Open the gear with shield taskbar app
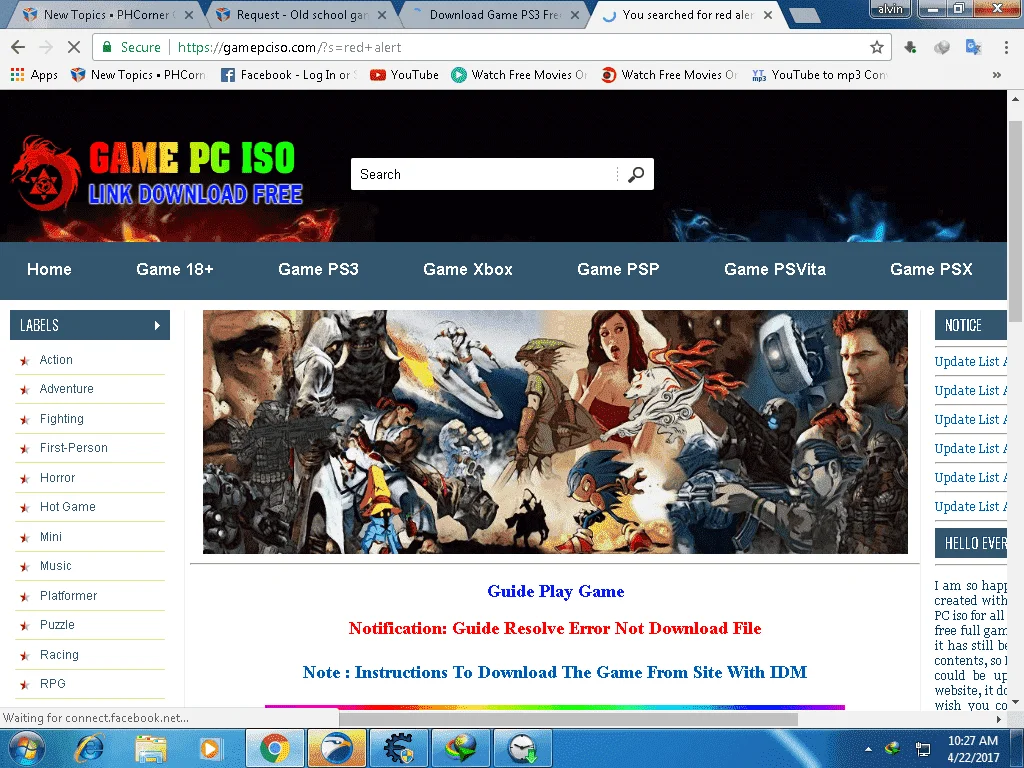This screenshot has width=1024, height=768. coord(399,748)
